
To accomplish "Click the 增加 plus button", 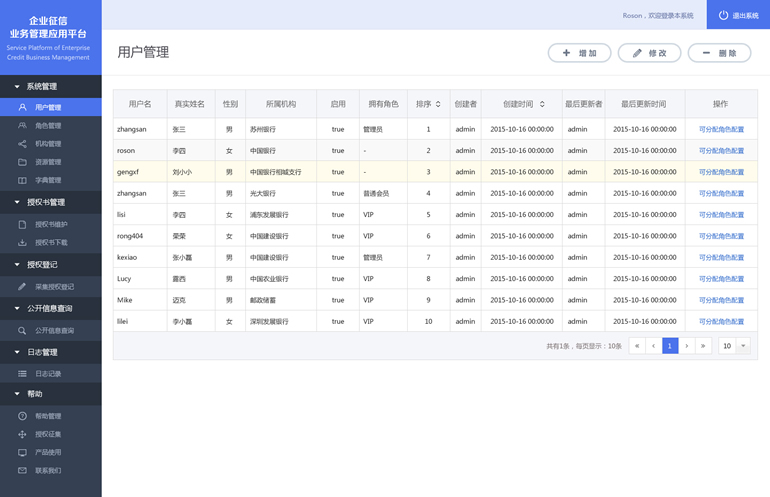I will click(579, 53).
